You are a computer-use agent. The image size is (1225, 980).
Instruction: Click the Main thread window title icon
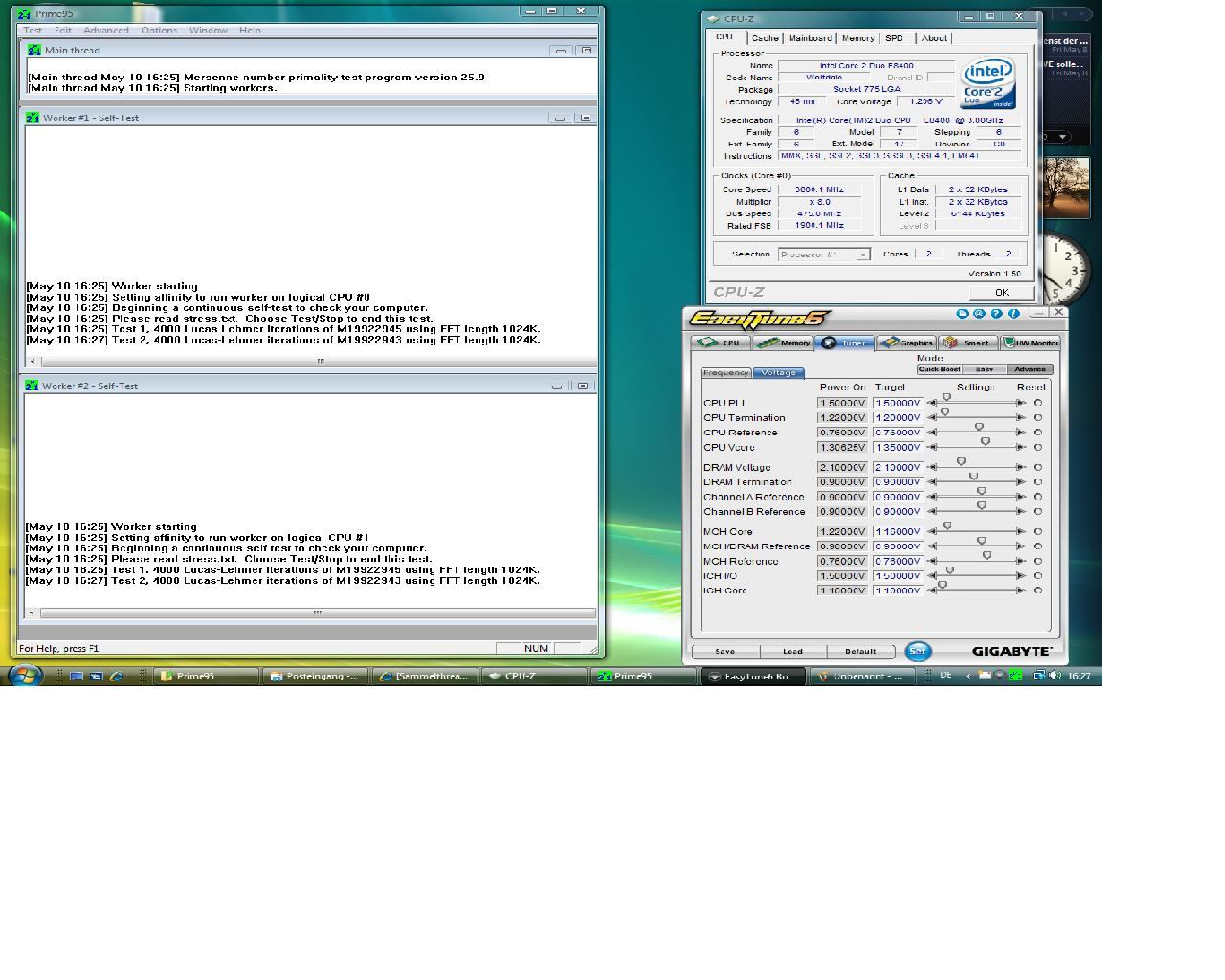(x=35, y=50)
